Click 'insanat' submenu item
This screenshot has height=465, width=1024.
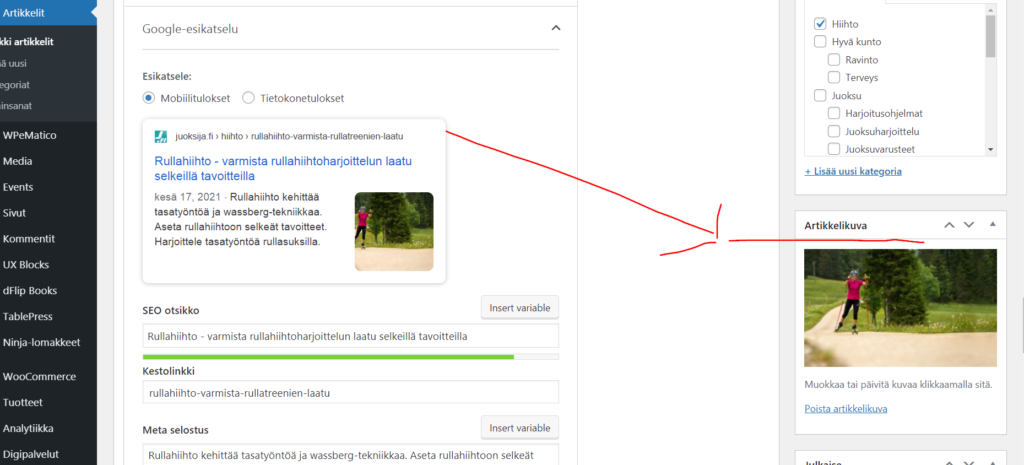tap(16, 105)
